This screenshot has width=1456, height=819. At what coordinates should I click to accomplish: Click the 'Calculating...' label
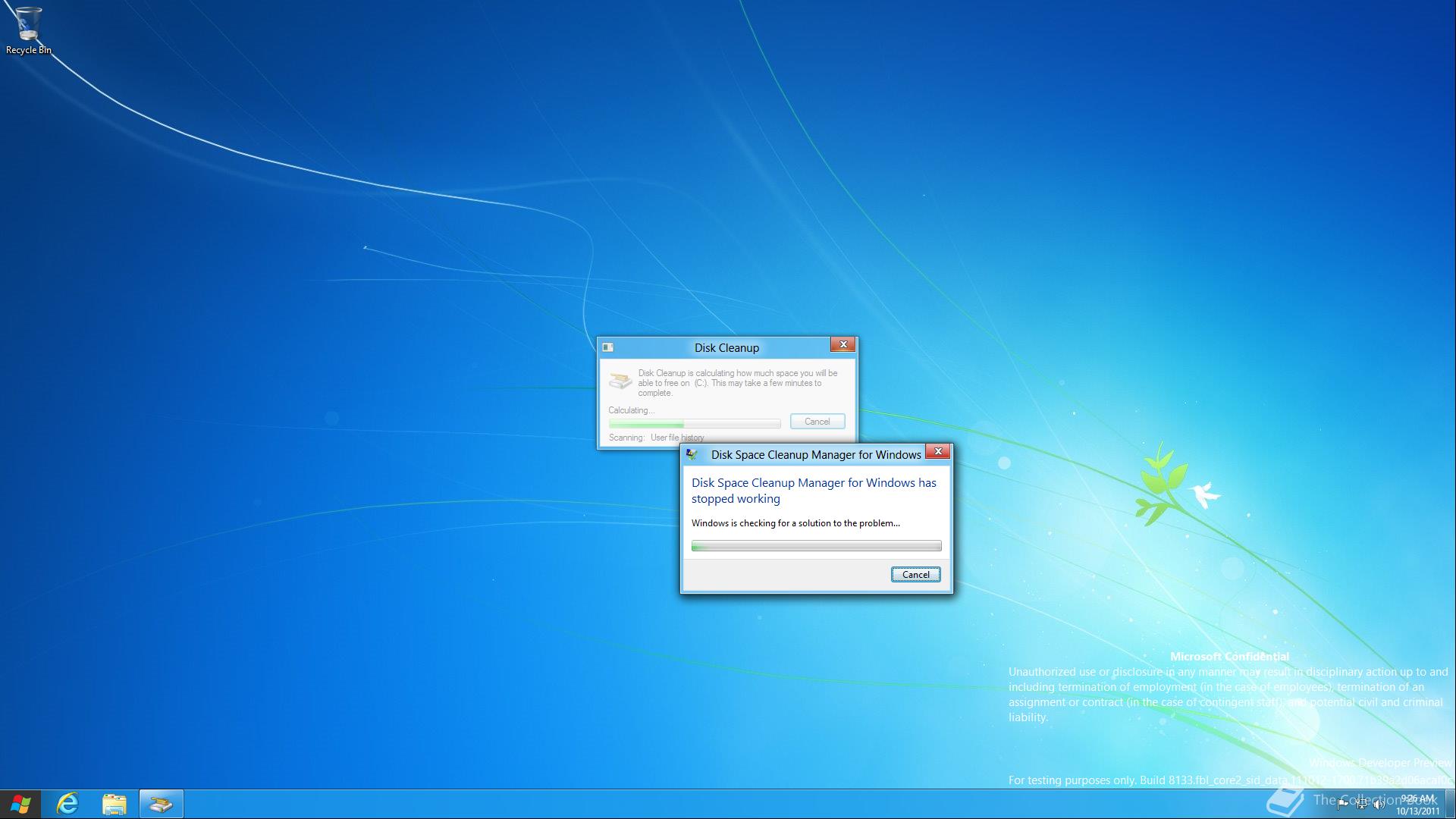coord(631,410)
